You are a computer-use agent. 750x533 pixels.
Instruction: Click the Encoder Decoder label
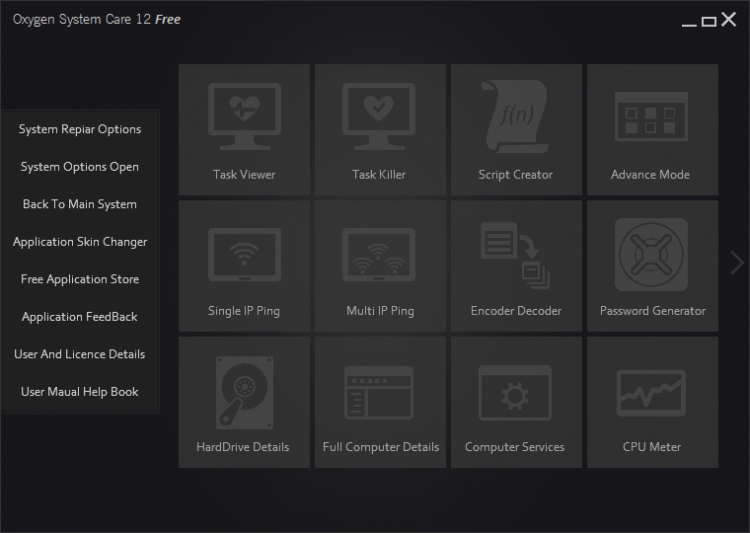coord(516,311)
